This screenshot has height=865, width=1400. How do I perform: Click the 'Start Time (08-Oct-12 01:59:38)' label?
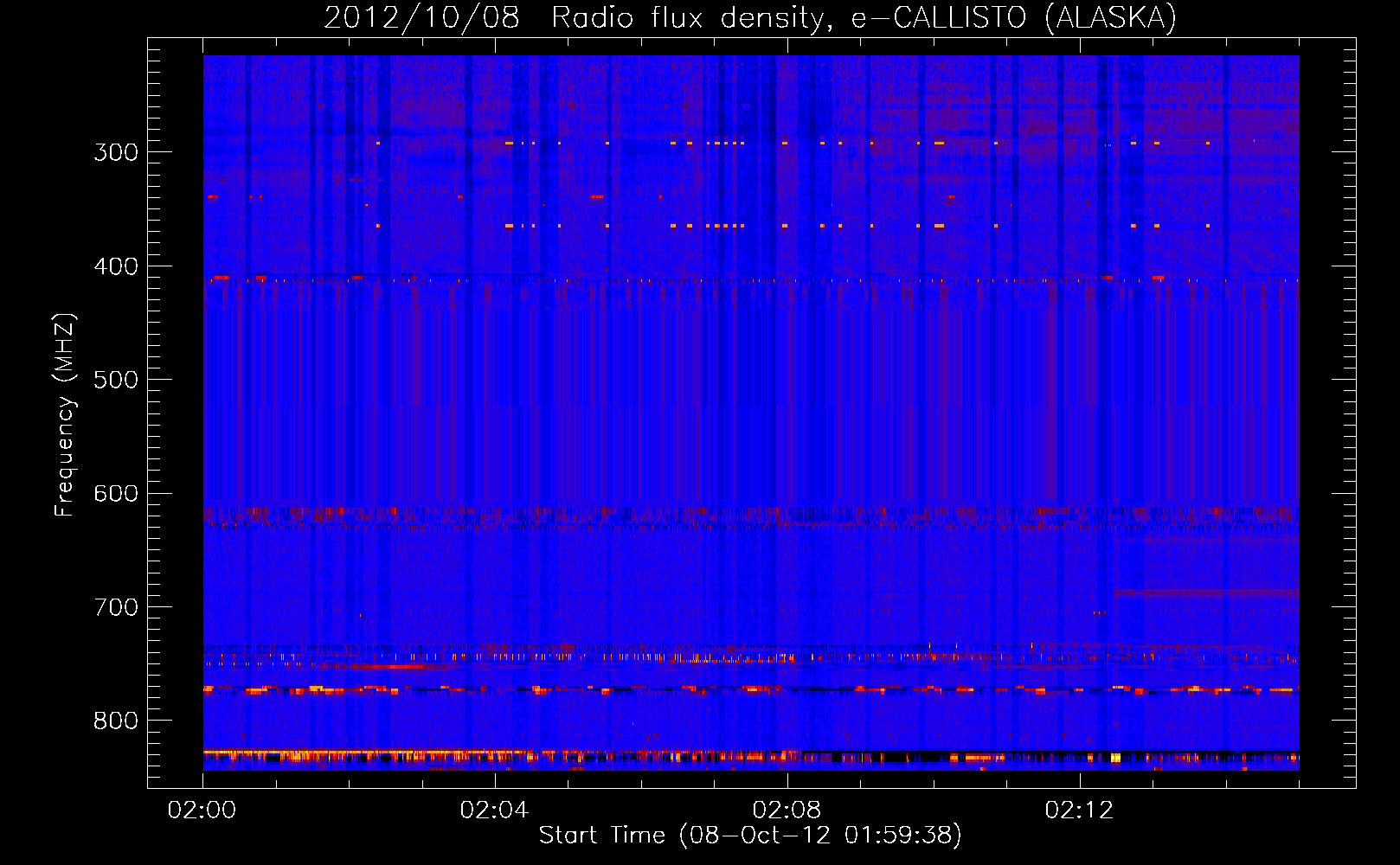(x=750, y=835)
